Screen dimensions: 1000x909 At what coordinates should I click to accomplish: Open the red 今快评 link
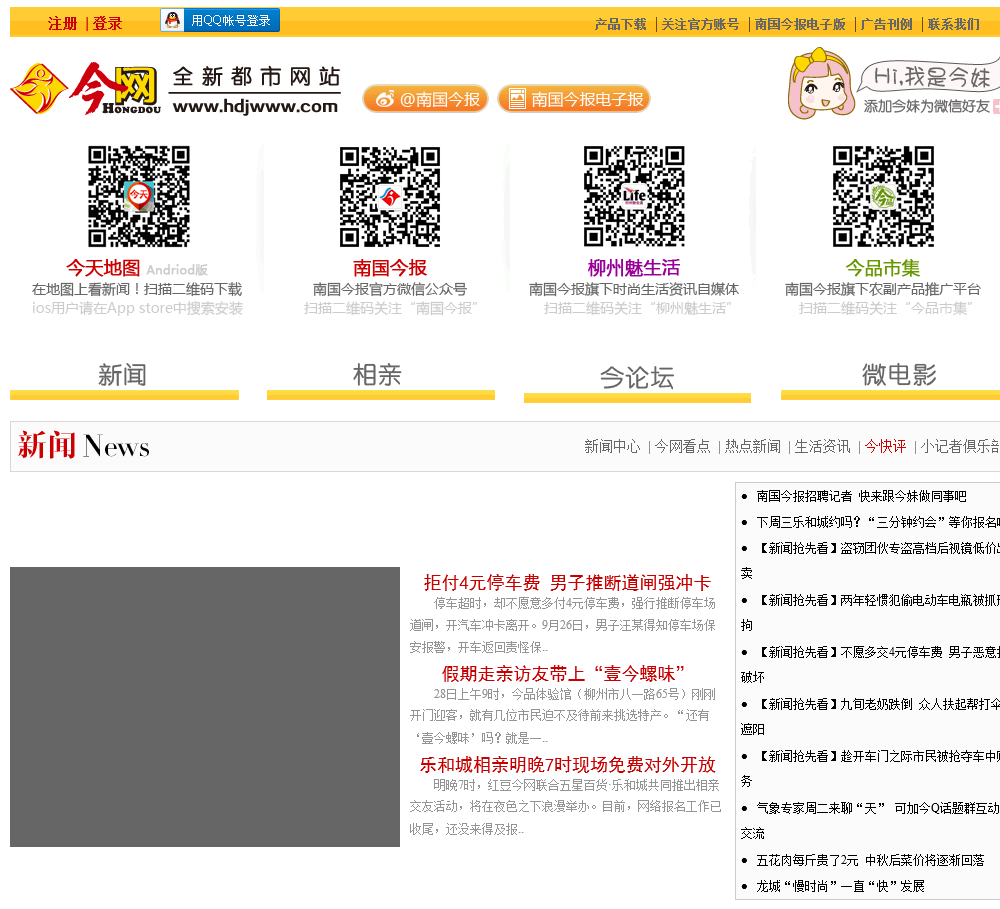[886, 447]
